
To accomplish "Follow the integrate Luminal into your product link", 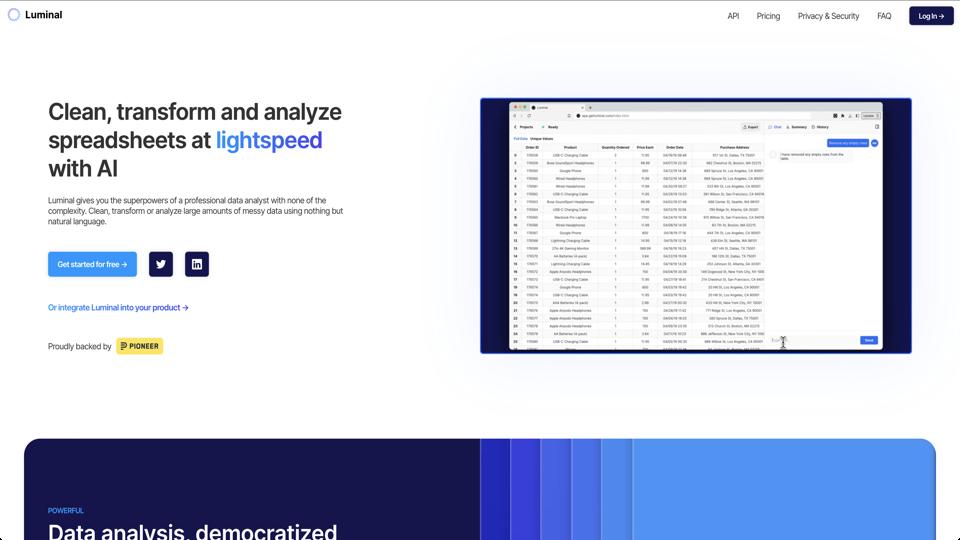I will (118, 308).
